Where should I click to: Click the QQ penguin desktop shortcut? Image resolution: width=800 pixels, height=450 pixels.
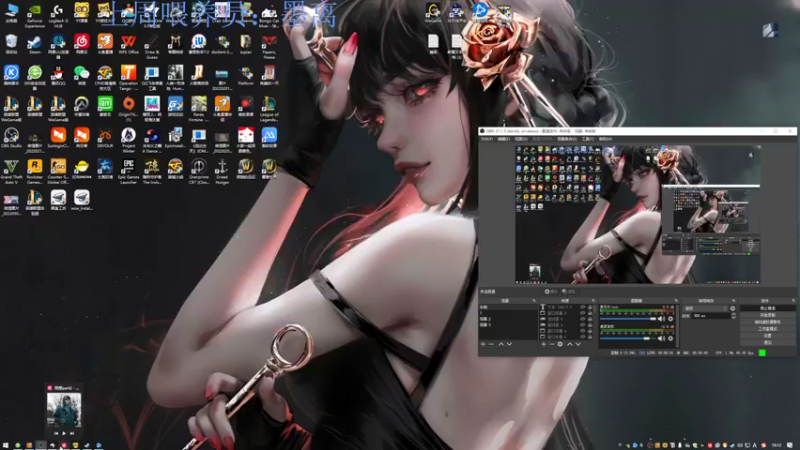58,76
